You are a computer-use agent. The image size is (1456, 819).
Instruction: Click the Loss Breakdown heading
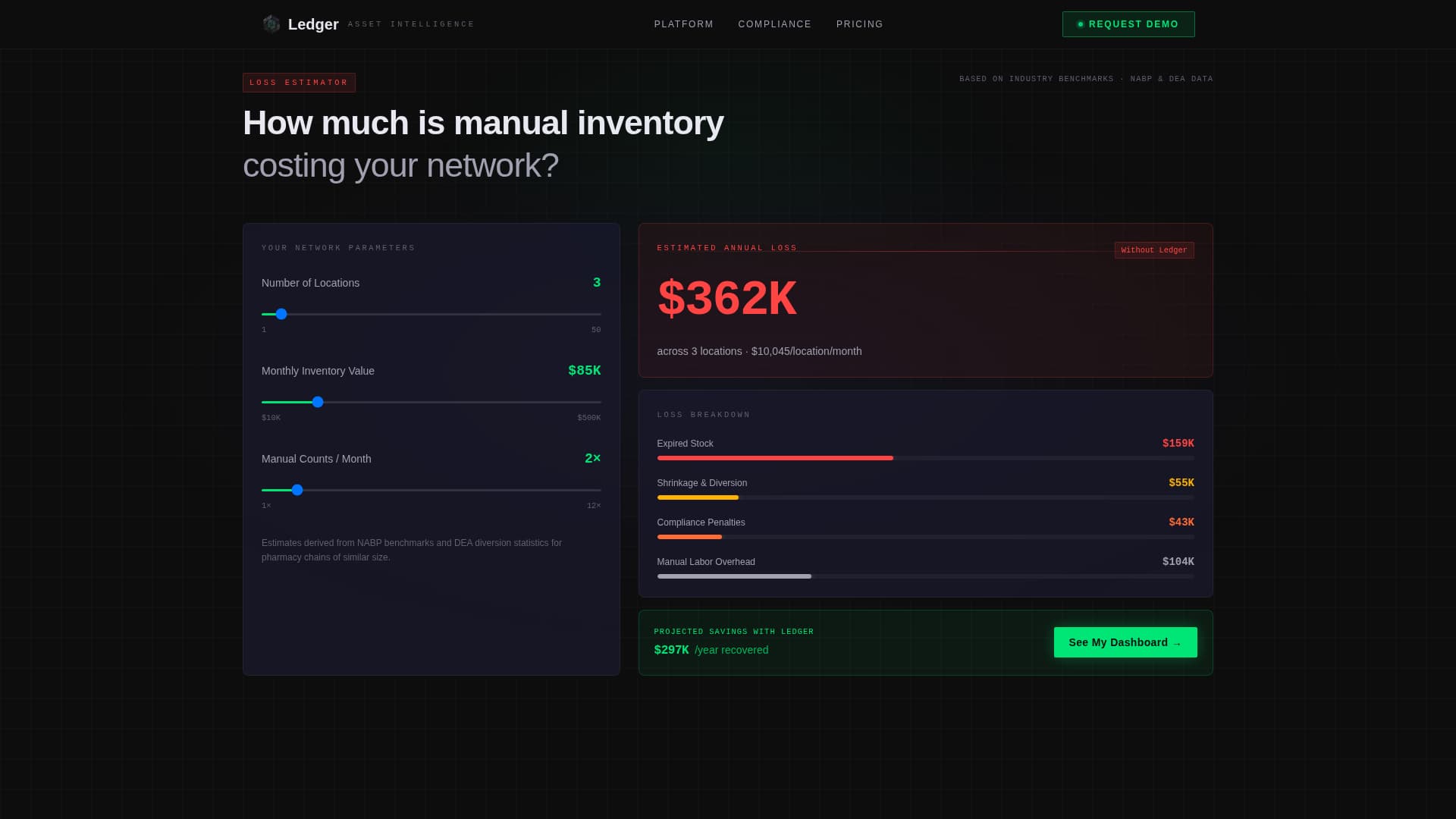point(704,415)
